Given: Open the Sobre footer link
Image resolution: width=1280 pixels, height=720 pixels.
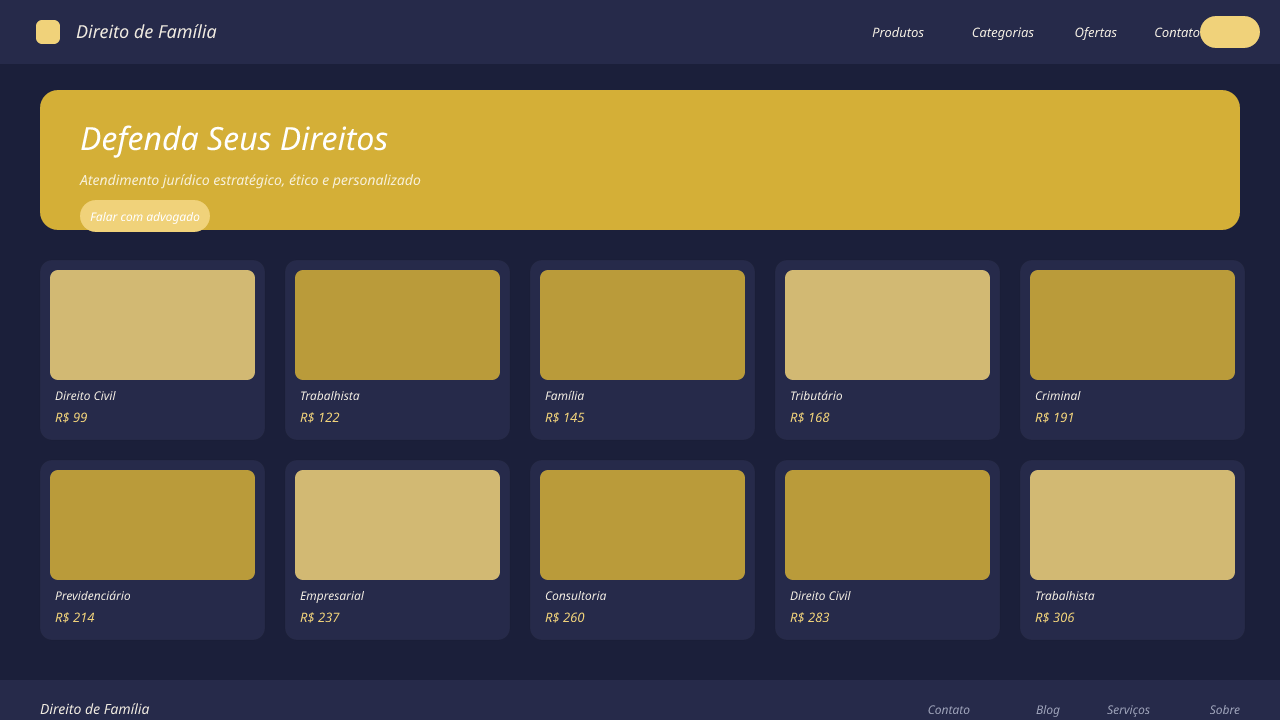Looking at the screenshot, I should pos(1225,710).
